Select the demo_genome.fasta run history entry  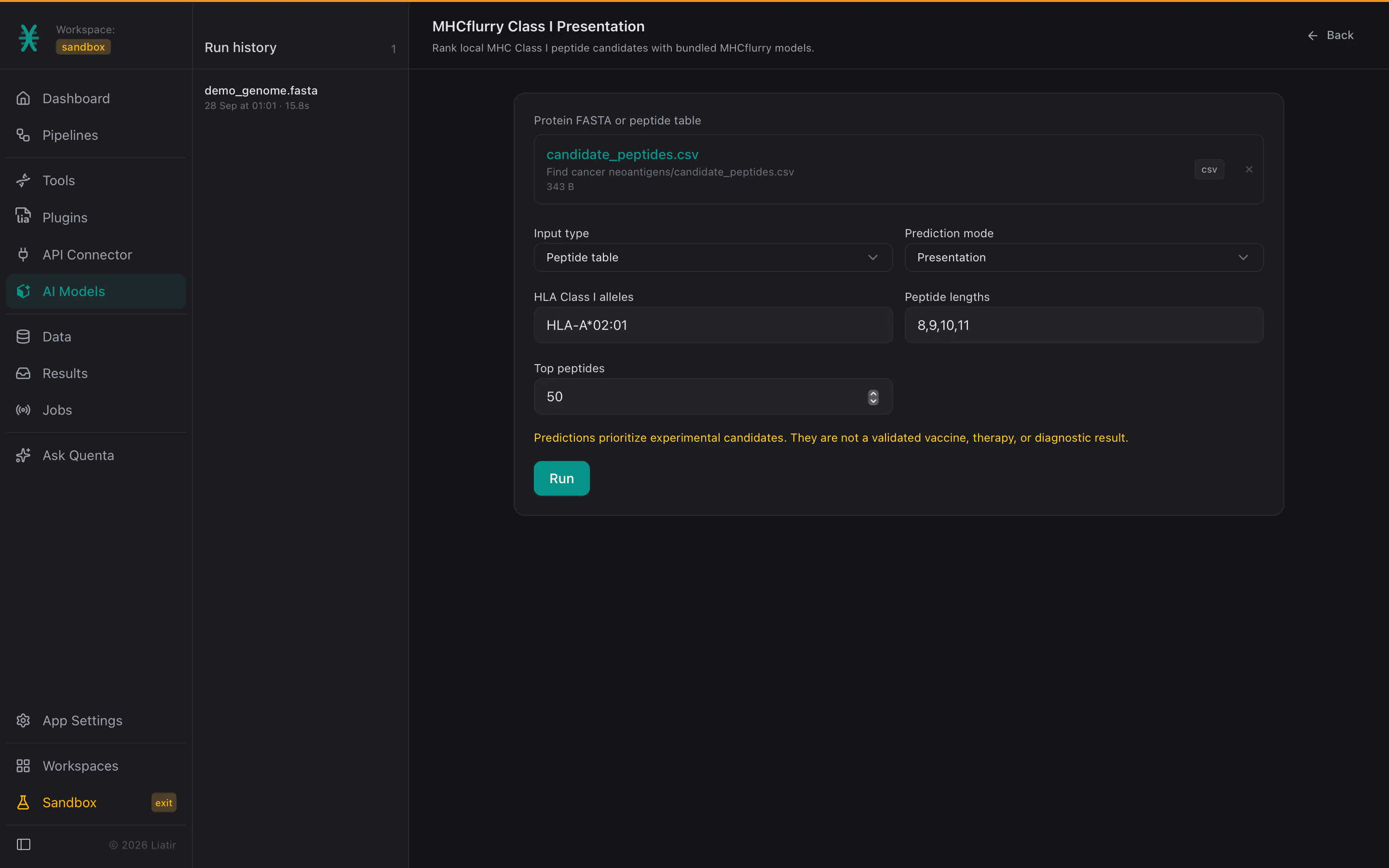(300, 97)
